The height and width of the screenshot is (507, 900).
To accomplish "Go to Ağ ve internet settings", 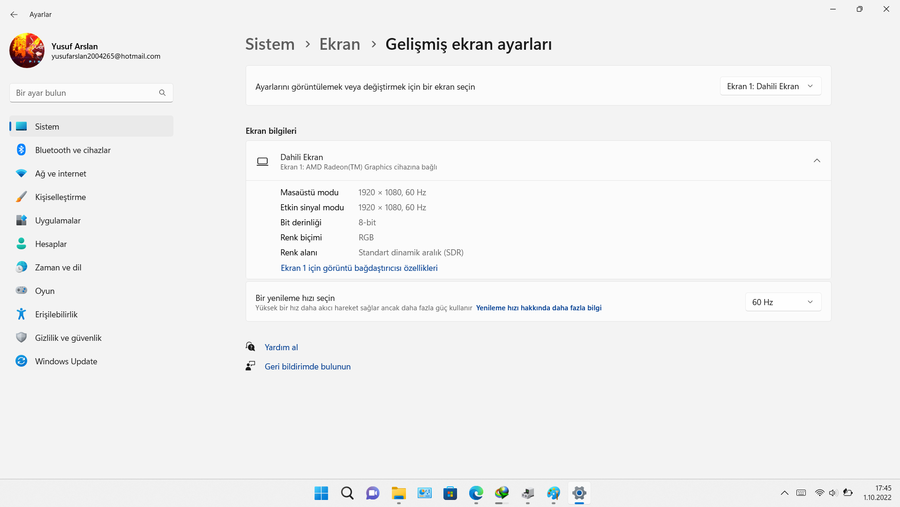I will (60, 174).
